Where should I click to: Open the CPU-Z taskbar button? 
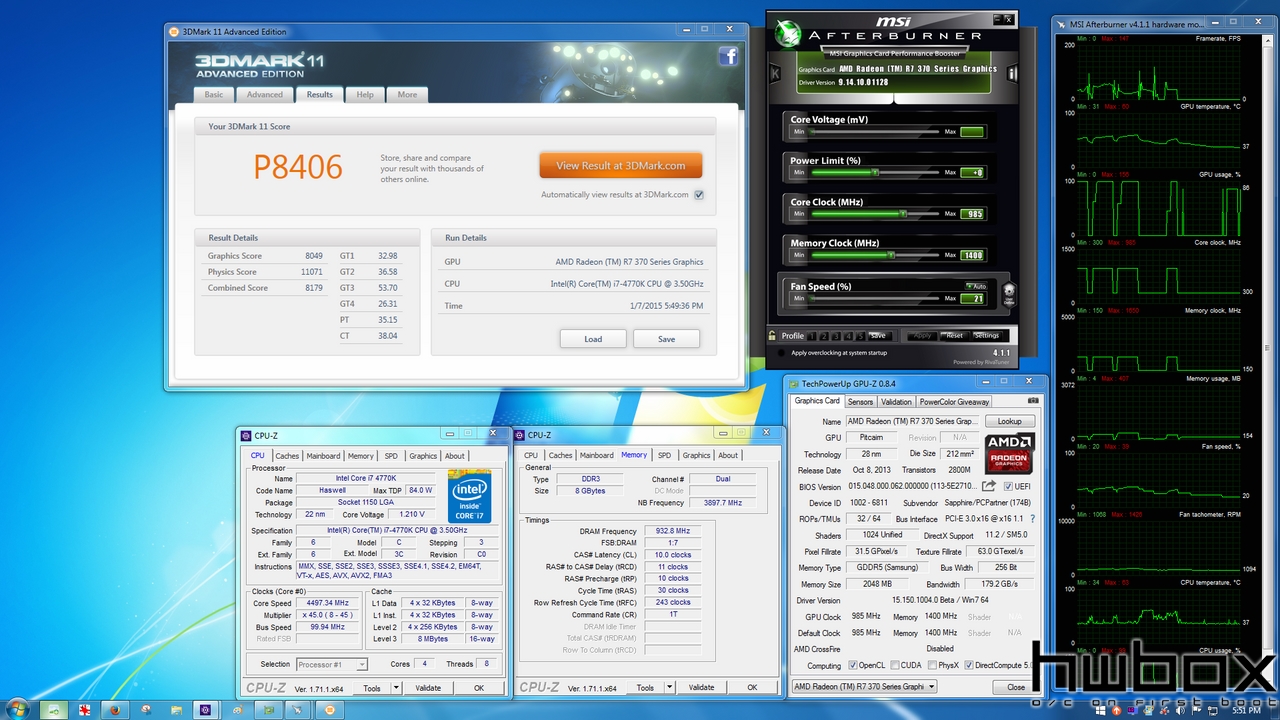[205, 709]
